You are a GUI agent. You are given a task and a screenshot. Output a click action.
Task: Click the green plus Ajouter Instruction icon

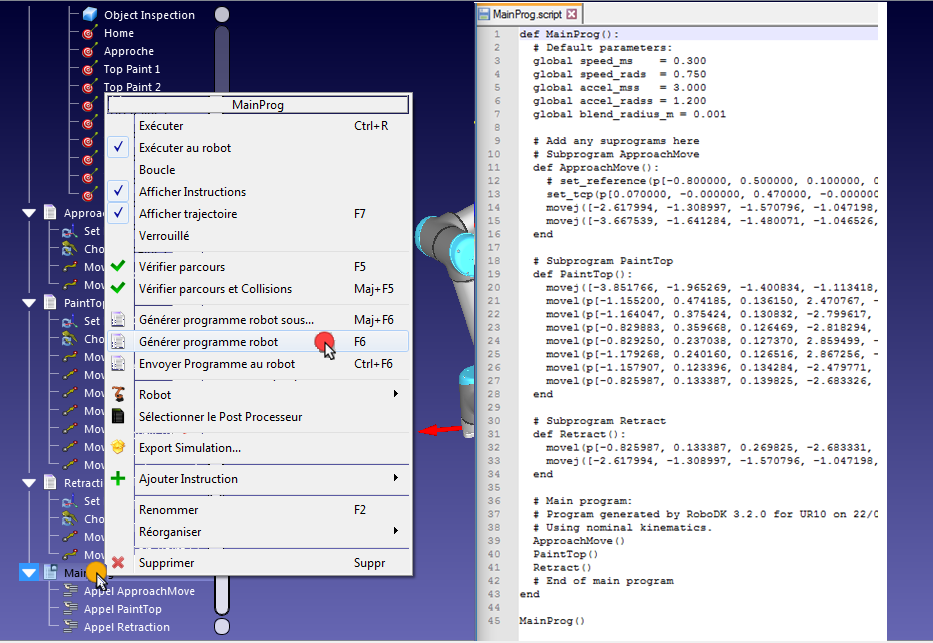(118, 478)
